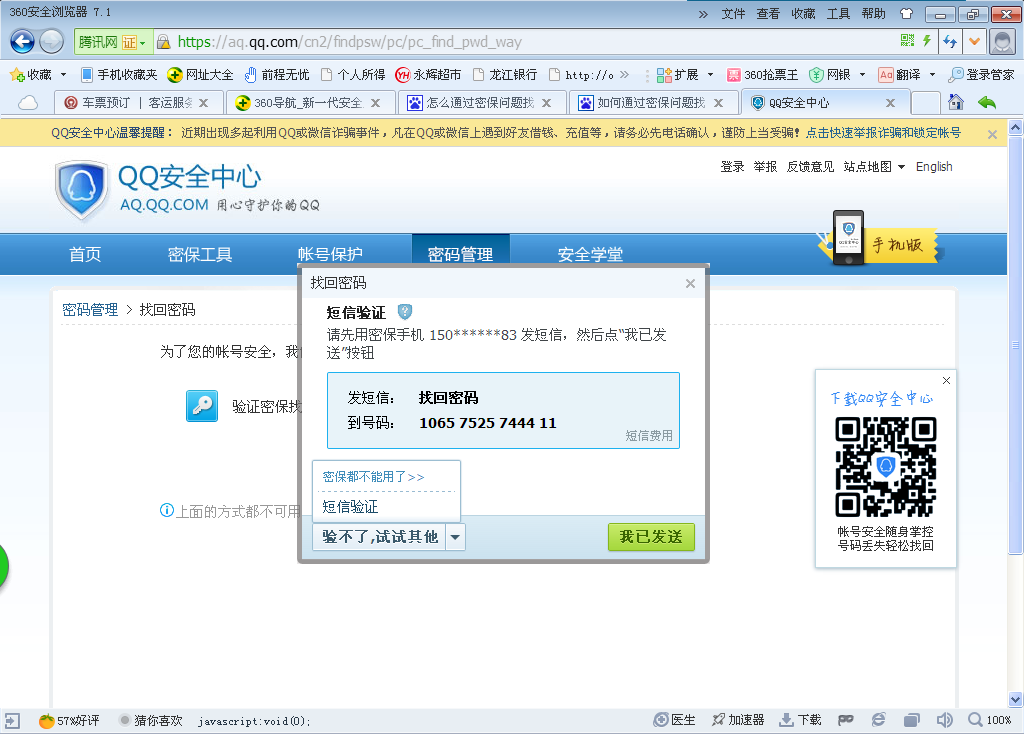The height and width of the screenshot is (734, 1024).
Task: Switch to 怎么通过密保问题找 tab
Action: (x=480, y=103)
